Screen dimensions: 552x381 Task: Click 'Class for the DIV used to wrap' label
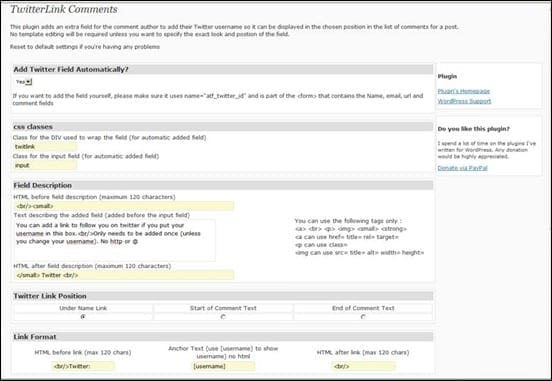[109, 137]
